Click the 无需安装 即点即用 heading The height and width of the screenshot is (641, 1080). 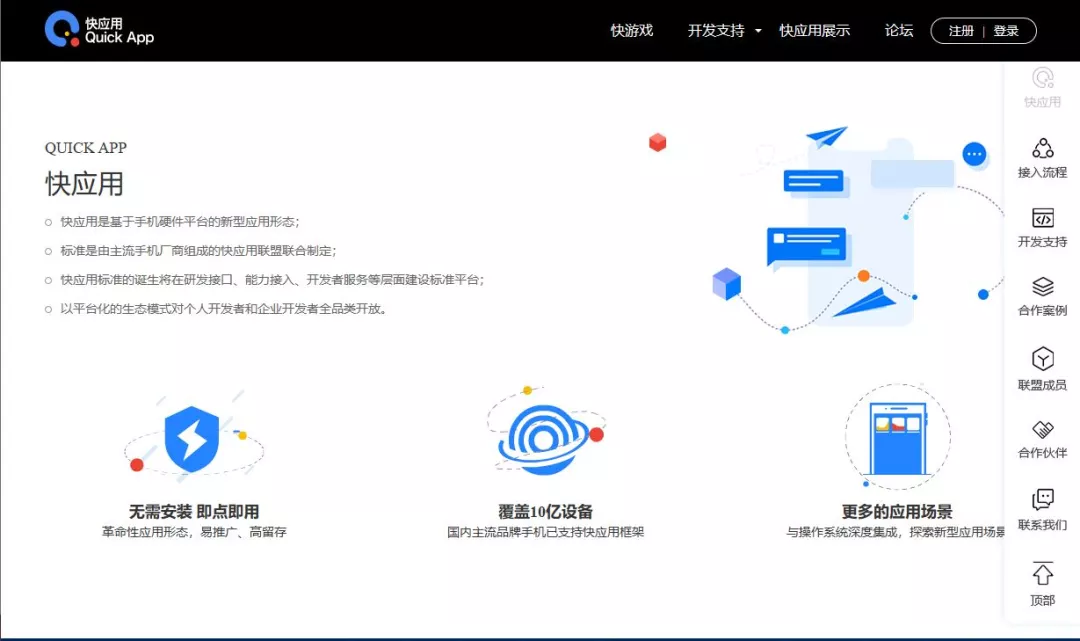point(194,512)
